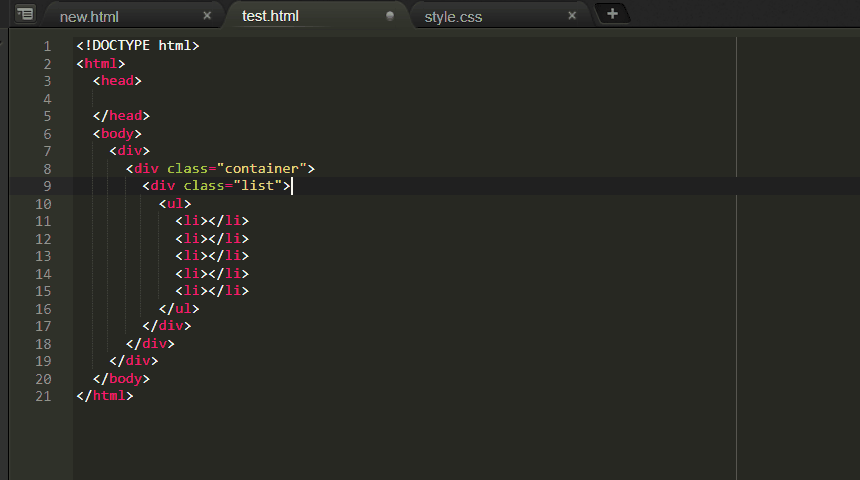Switch to the style.css tab

pos(453,17)
